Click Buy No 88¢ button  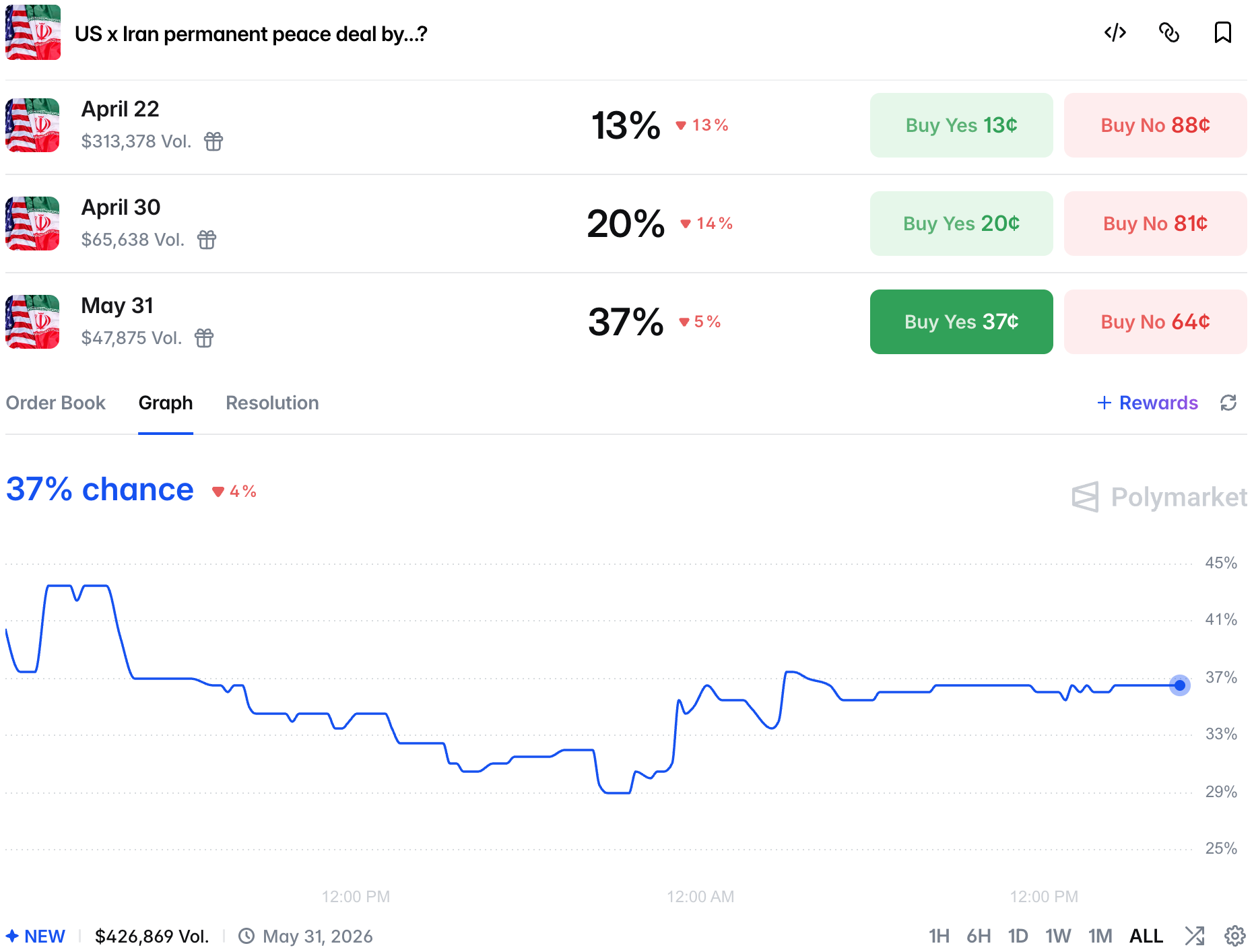1155,125
